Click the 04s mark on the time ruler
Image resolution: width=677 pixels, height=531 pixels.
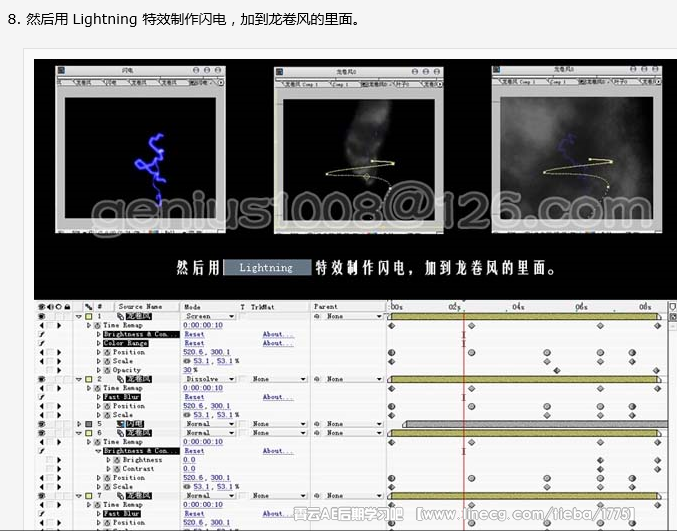(518, 307)
